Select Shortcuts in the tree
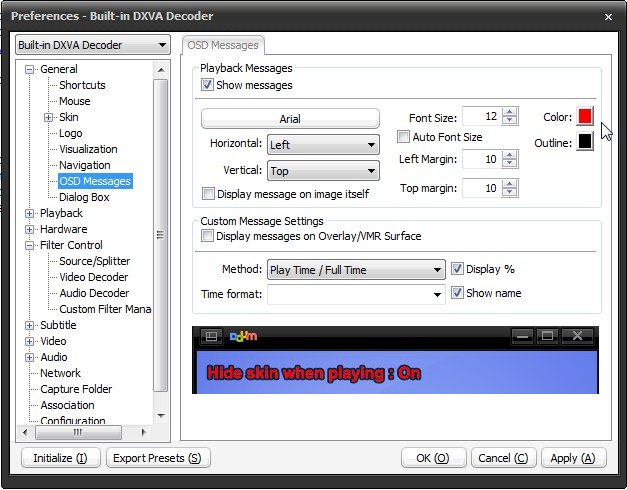This screenshot has width=627, height=490. pos(82,85)
